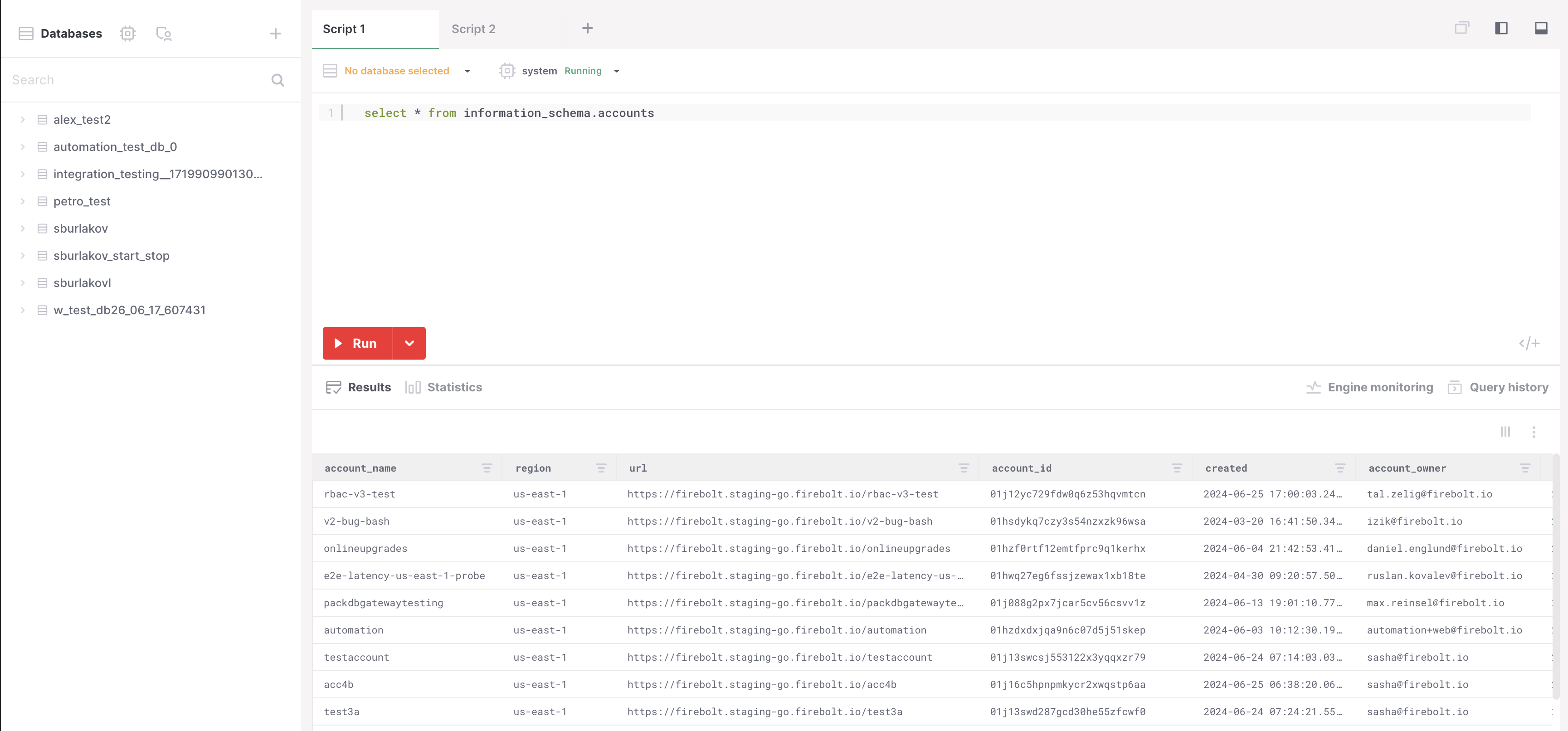1568x731 pixels.
Task: Click the engine chip icon beside system
Action: point(506,71)
